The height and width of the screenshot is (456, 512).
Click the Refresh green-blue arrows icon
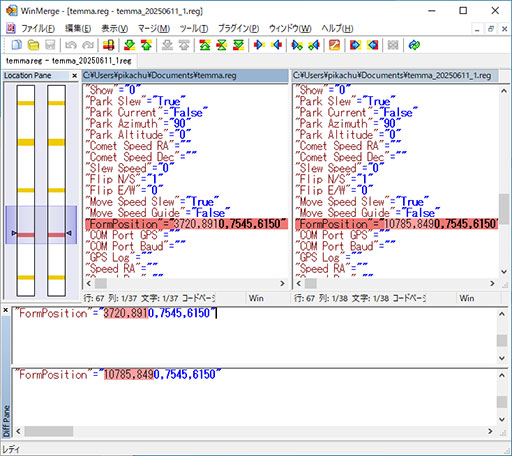tap(414, 45)
